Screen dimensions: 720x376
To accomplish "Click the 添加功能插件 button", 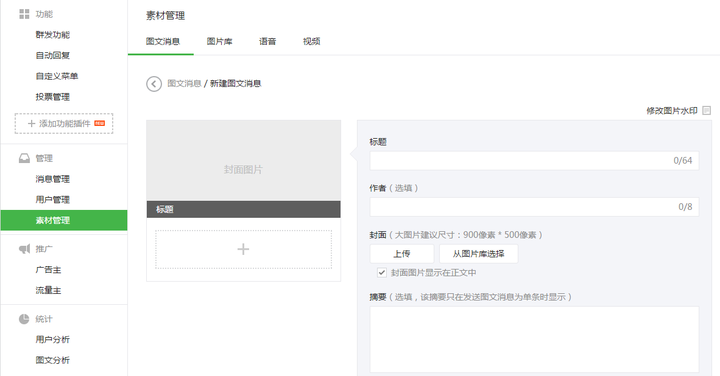I will coord(64,123).
